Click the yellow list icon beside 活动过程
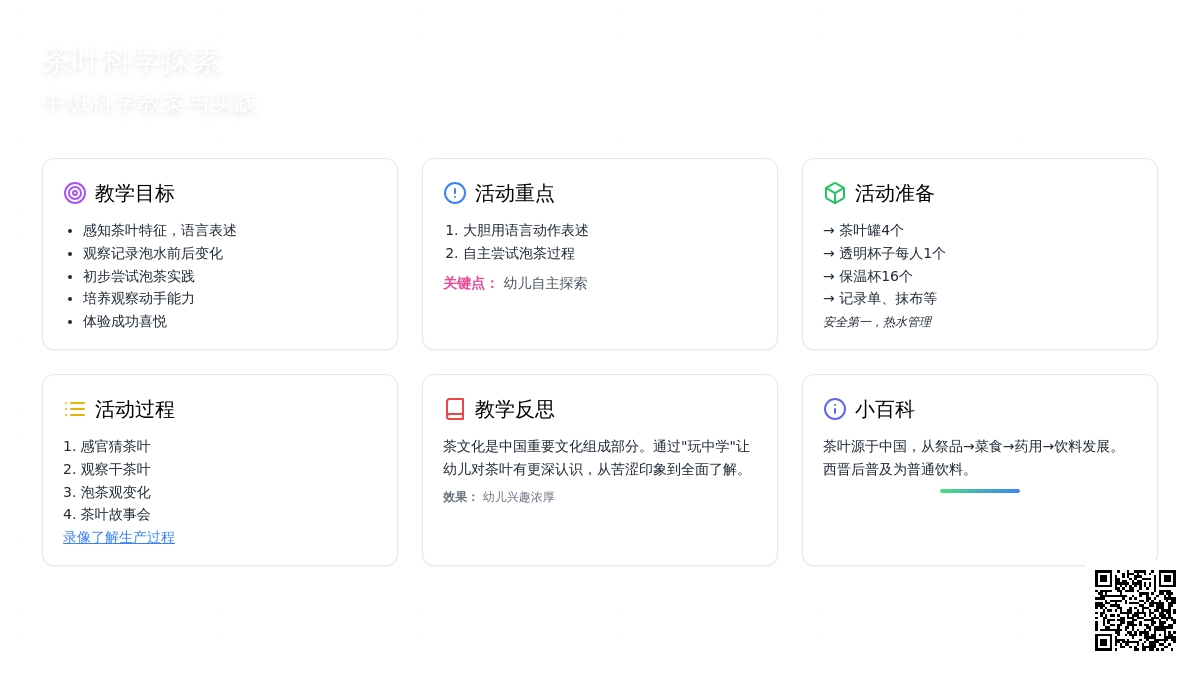 (x=75, y=409)
